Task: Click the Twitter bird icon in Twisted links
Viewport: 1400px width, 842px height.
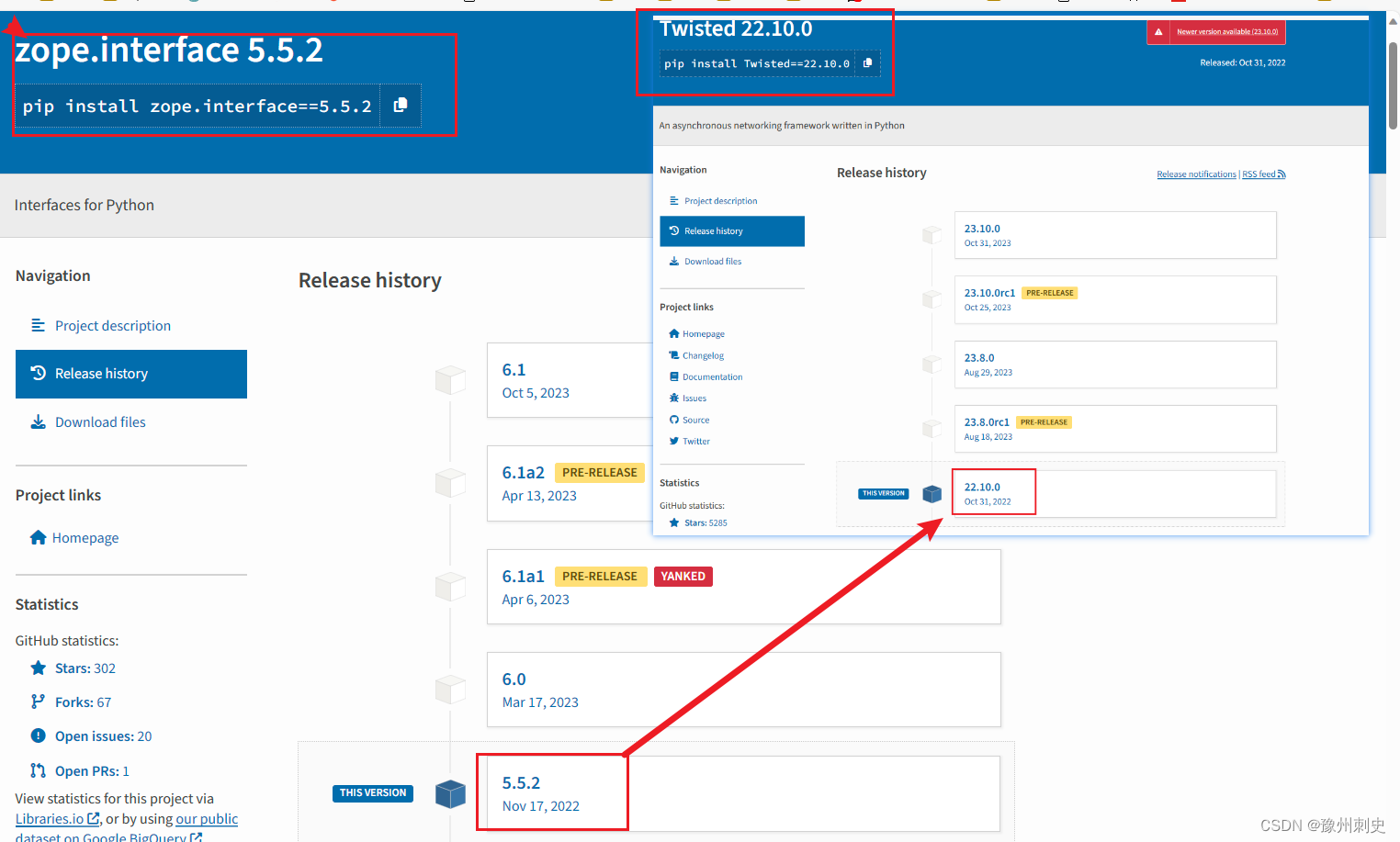Action: pyautogui.click(x=674, y=441)
